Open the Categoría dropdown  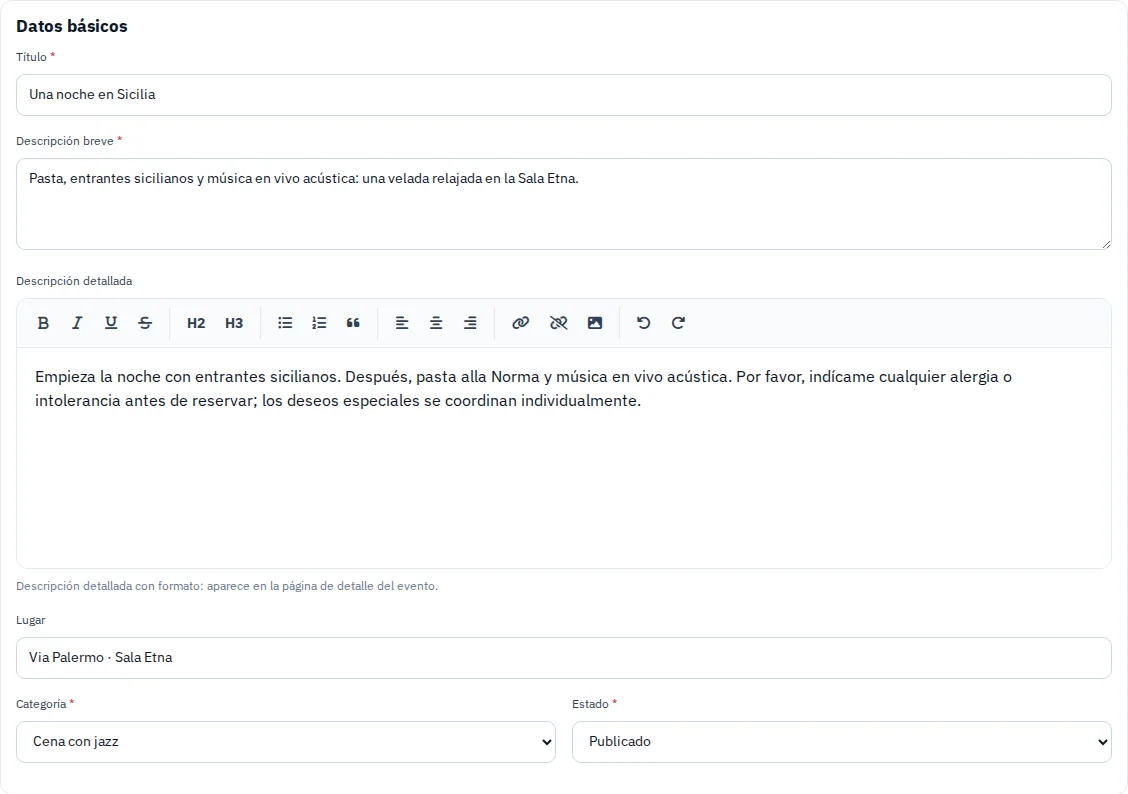(x=286, y=741)
